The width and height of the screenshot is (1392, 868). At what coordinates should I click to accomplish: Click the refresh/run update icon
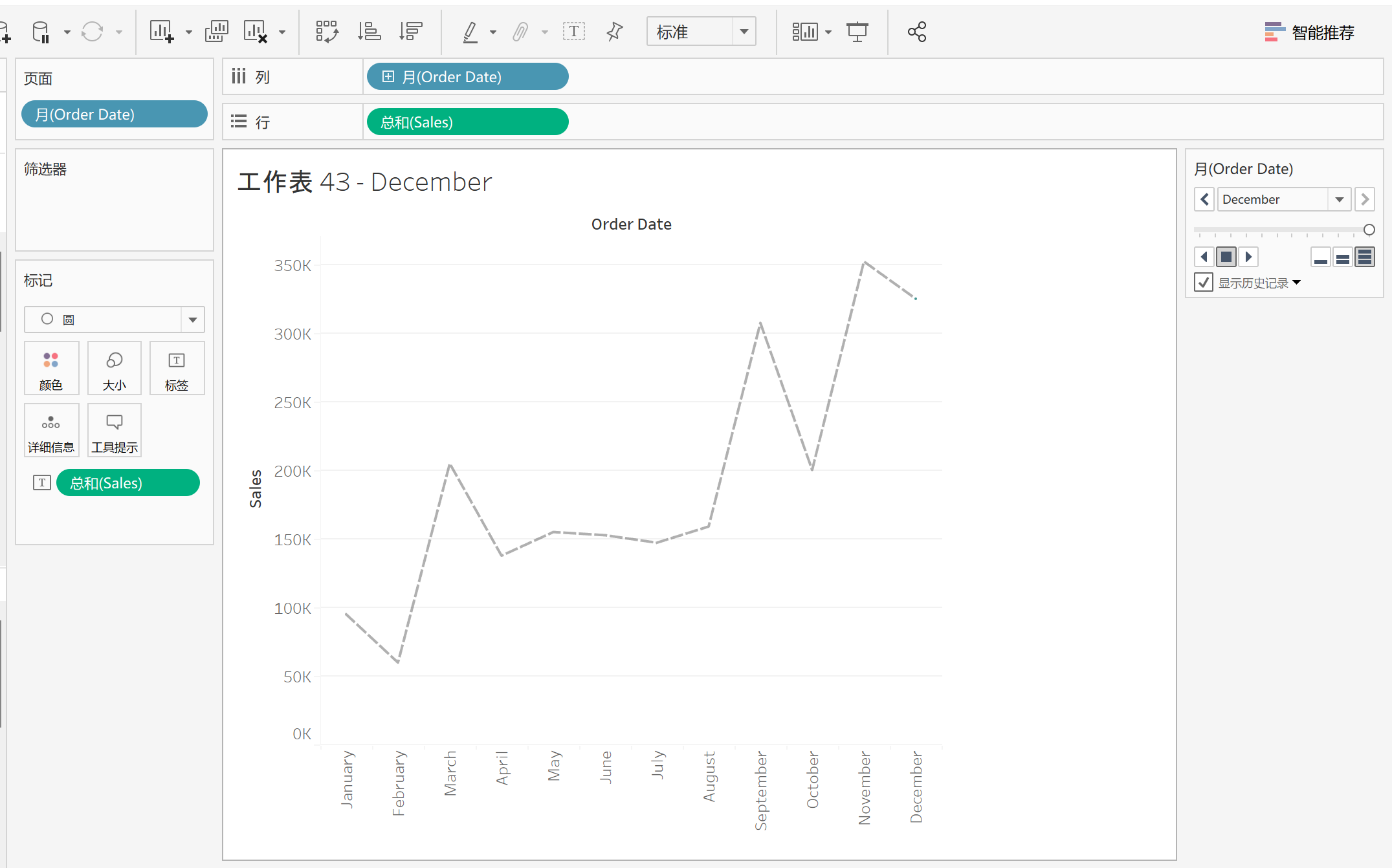(x=92, y=32)
